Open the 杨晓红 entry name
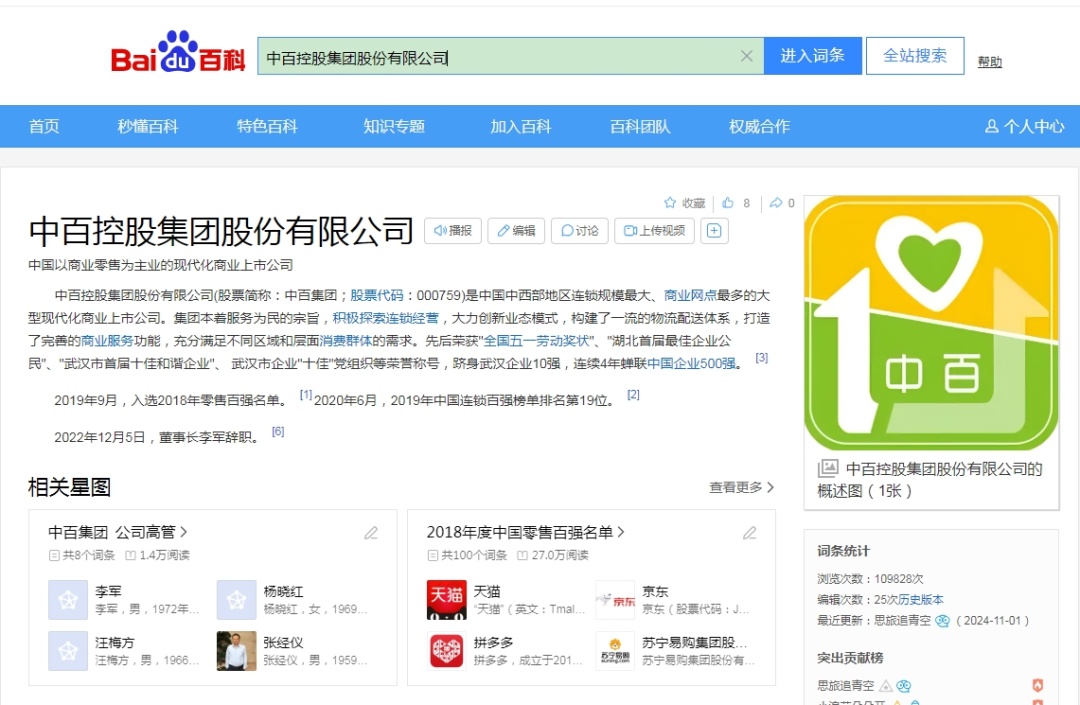The height and width of the screenshot is (705, 1080). point(283,591)
